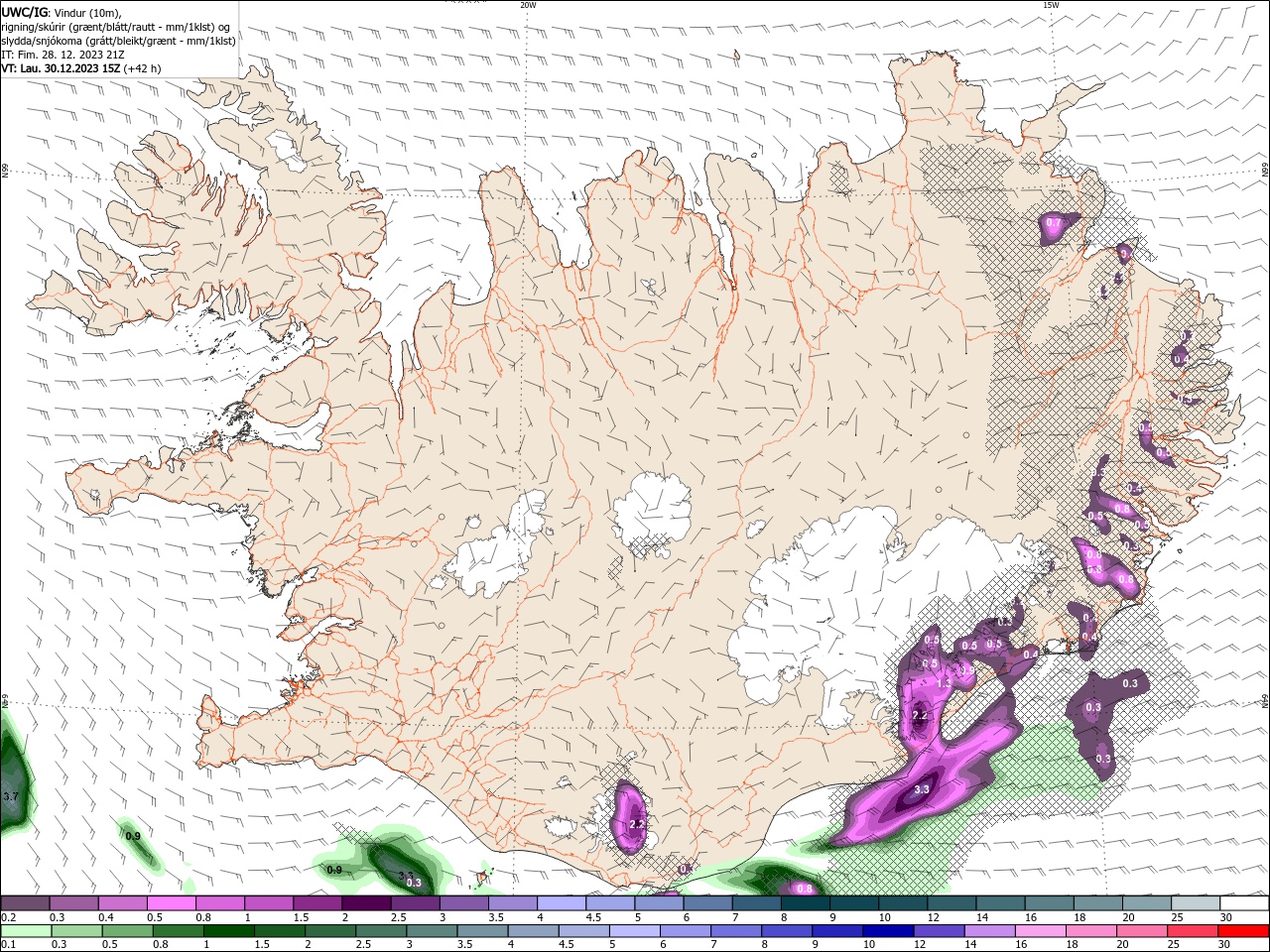Click the 'IT: Fim. 28. 12. 2023 21Z' line
The width and height of the screenshot is (1270, 952).
tap(63, 55)
